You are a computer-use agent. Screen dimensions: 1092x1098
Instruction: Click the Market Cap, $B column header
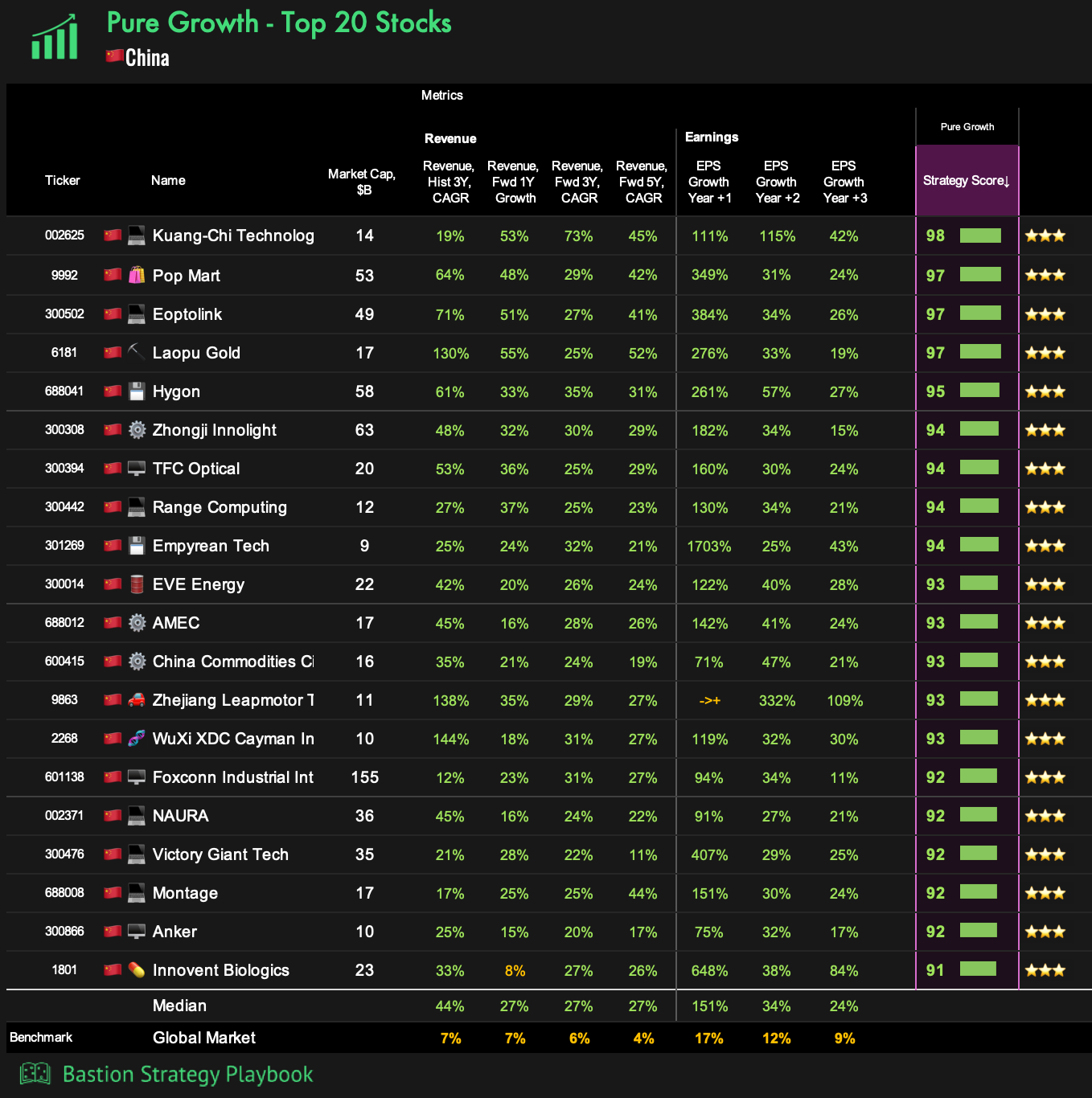click(362, 182)
